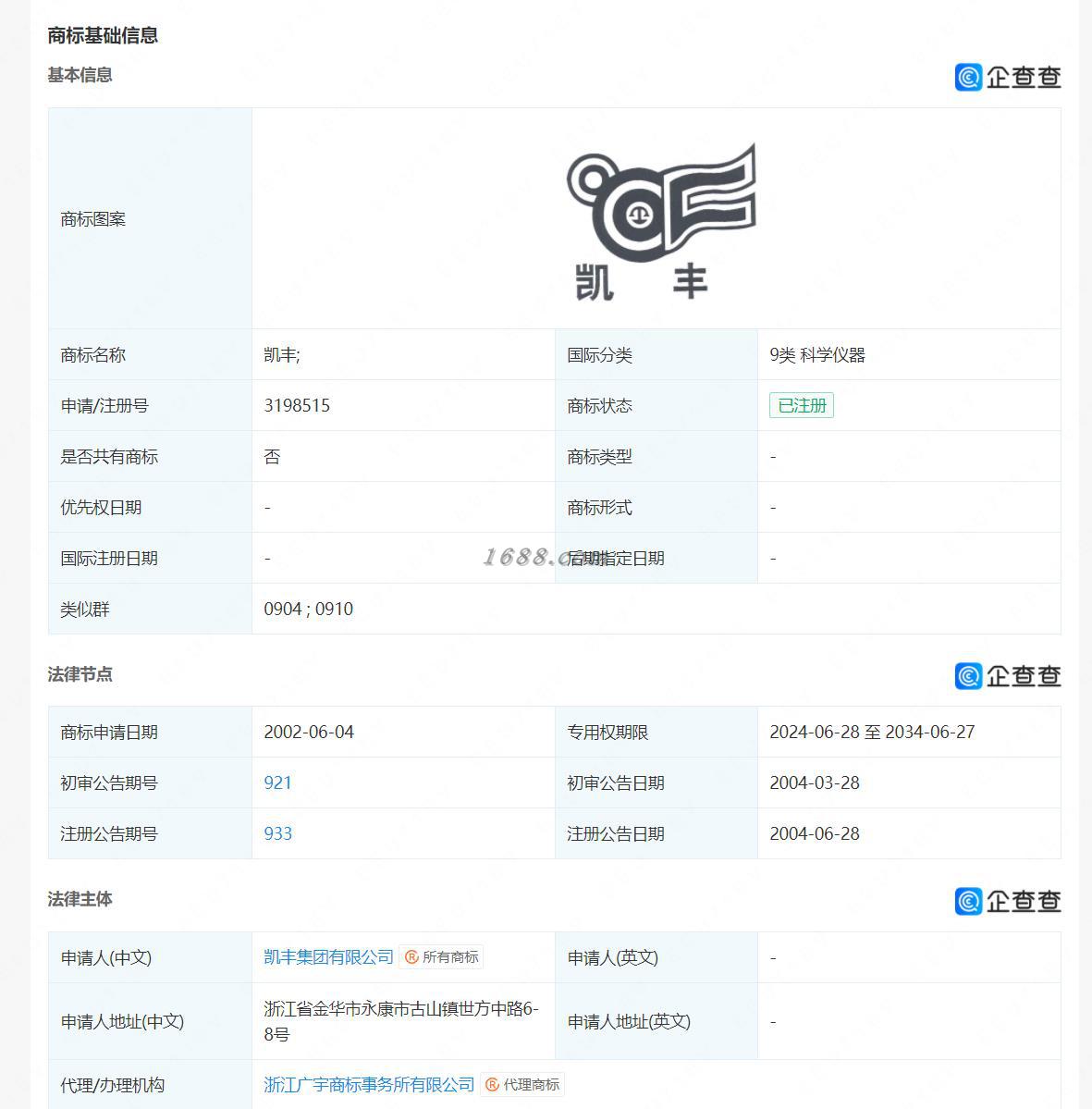1092x1109 pixels.
Task: Select the trademark name value 凯丰;
Action: (x=281, y=354)
